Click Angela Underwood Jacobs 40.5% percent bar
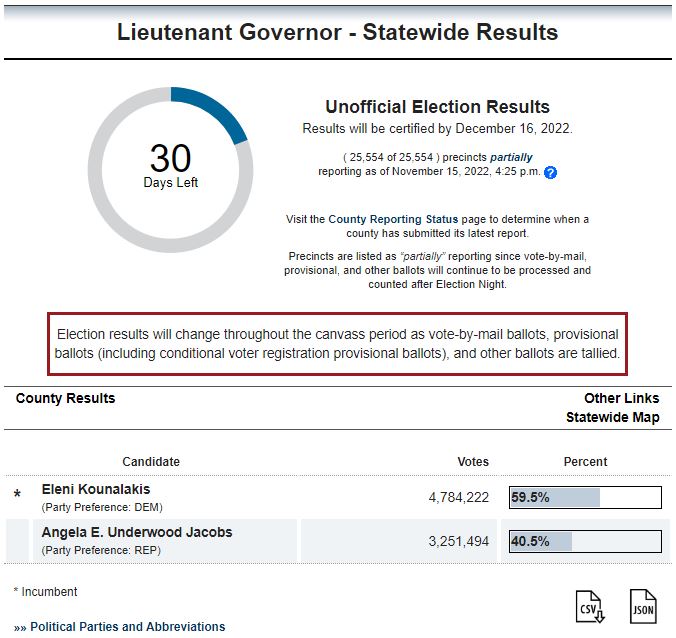676x638 pixels. tap(585, 541)
